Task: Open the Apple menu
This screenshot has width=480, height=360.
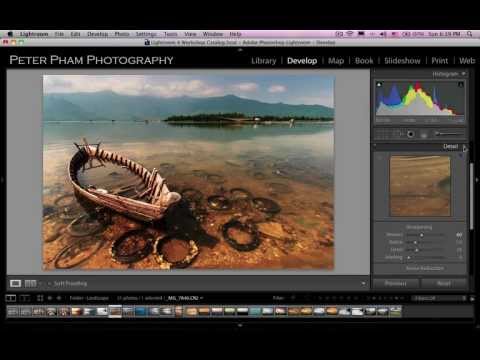Action: (10, 34)
